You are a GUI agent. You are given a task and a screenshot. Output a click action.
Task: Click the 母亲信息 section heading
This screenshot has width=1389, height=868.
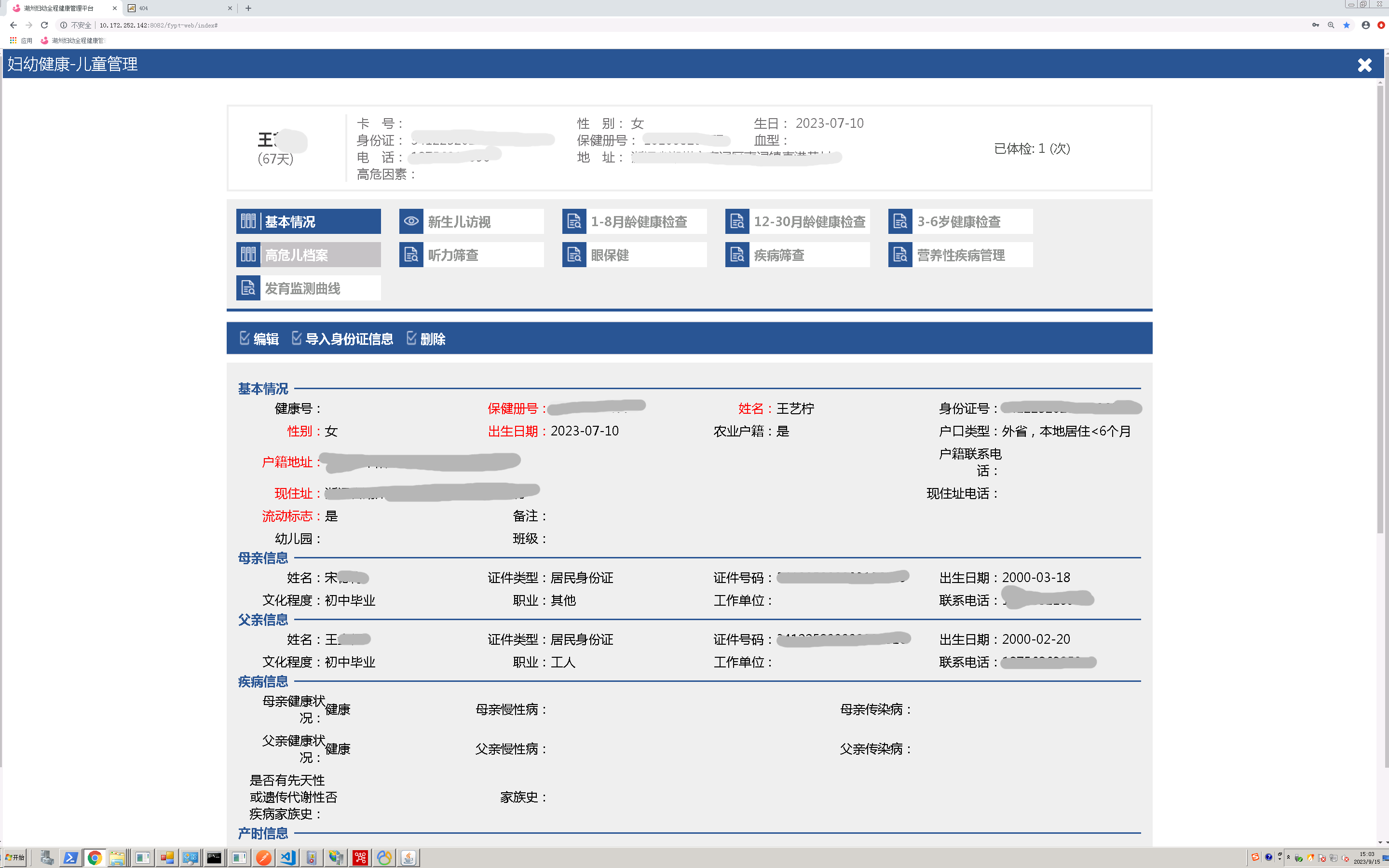pyautogui.click(x=263, y=558)
